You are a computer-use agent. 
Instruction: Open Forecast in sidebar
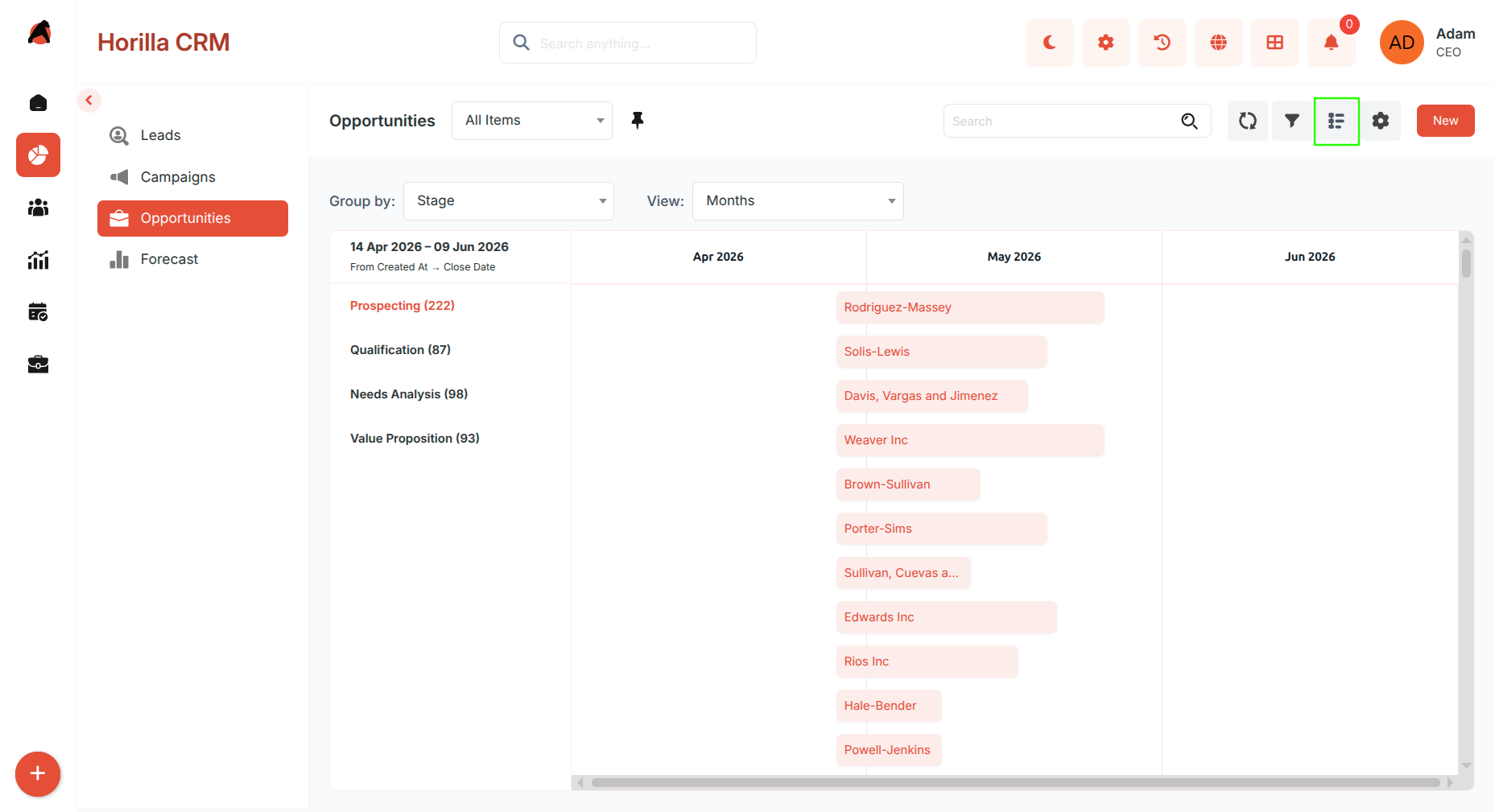pyautogui.click(x=192, y=259)
